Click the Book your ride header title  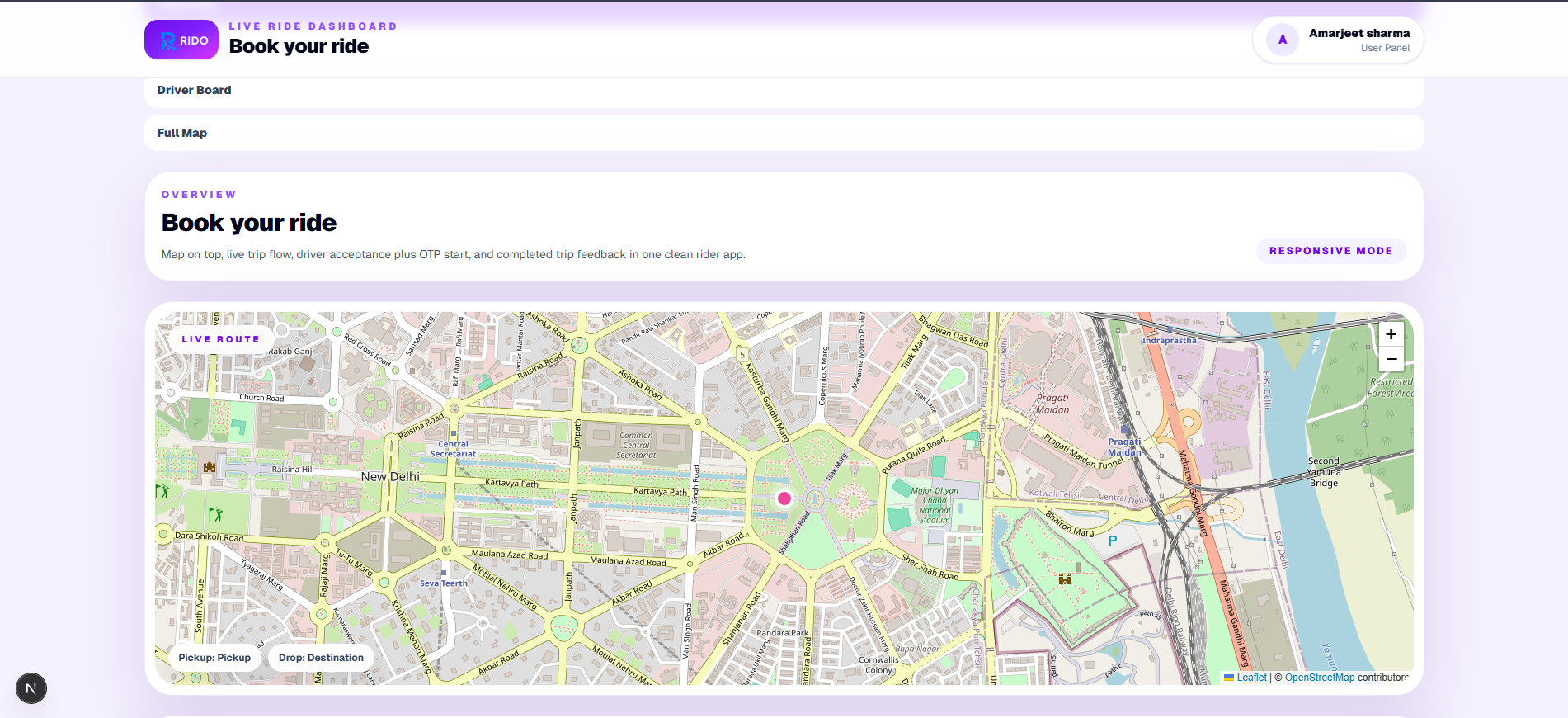pos(299,46)
